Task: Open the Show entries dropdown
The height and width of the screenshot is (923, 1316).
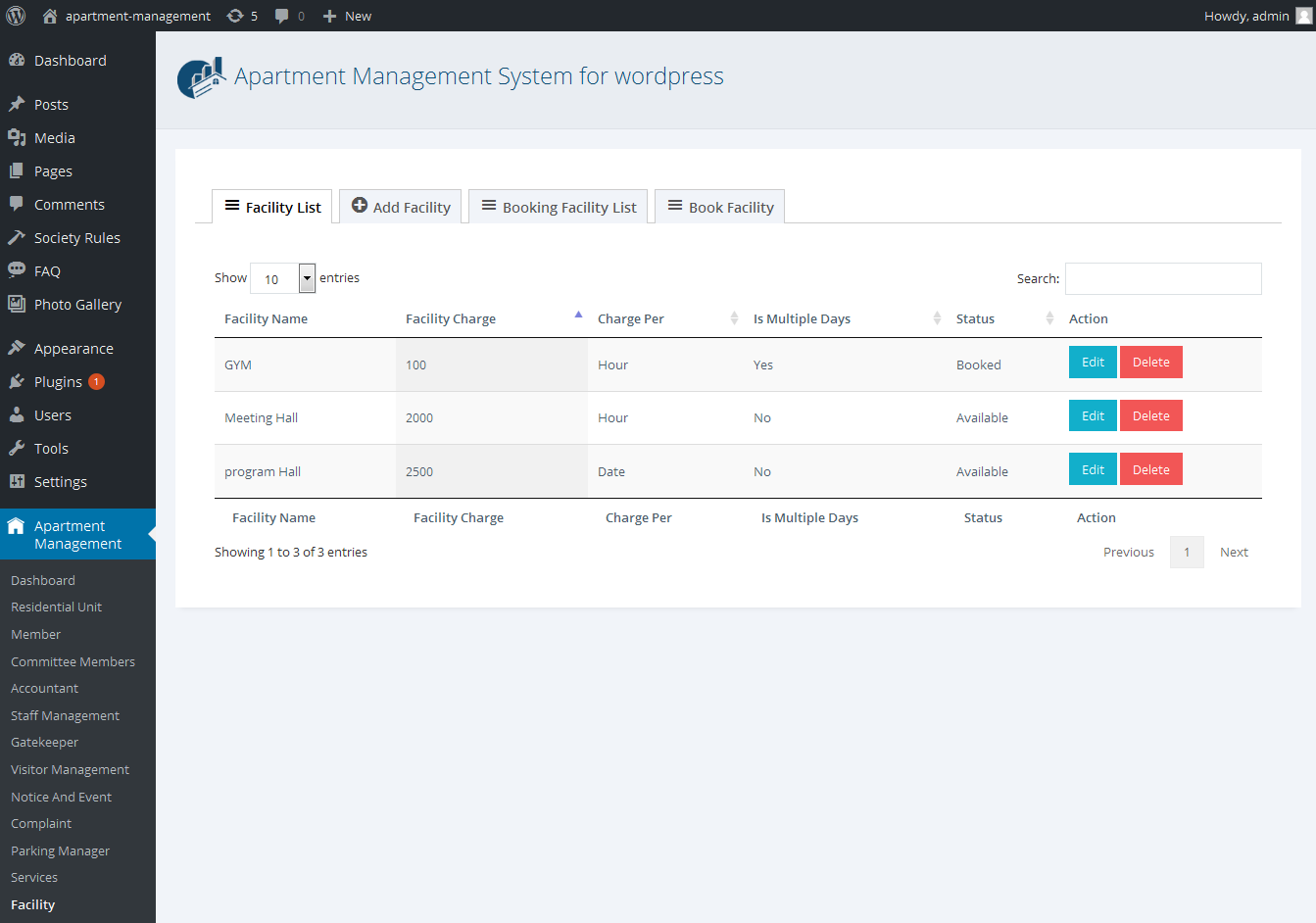Action: 283,278
